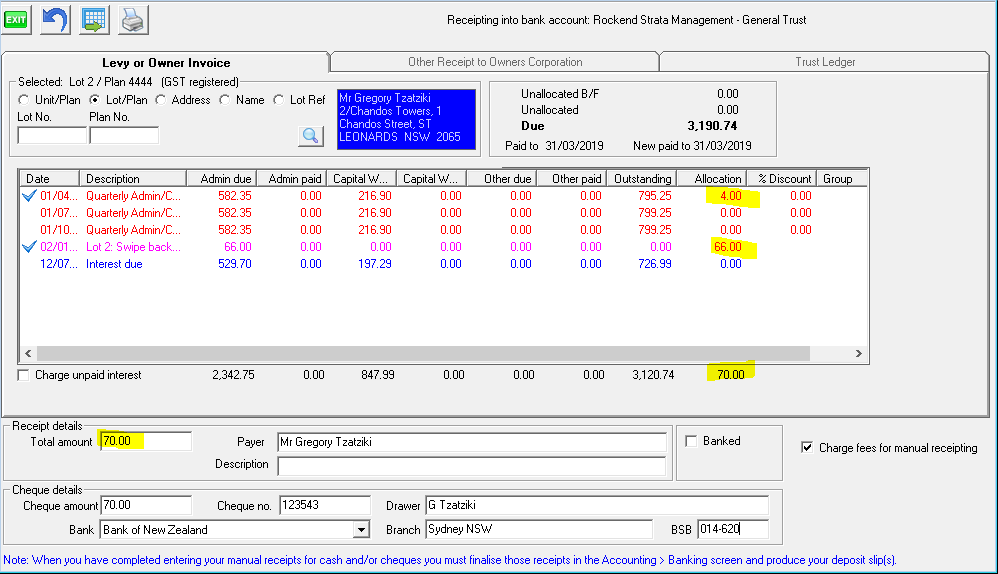Click the tick on the 01/04 Quarterly row
The width and height of the screenshot is (998, 574).
tap(29, 195)
